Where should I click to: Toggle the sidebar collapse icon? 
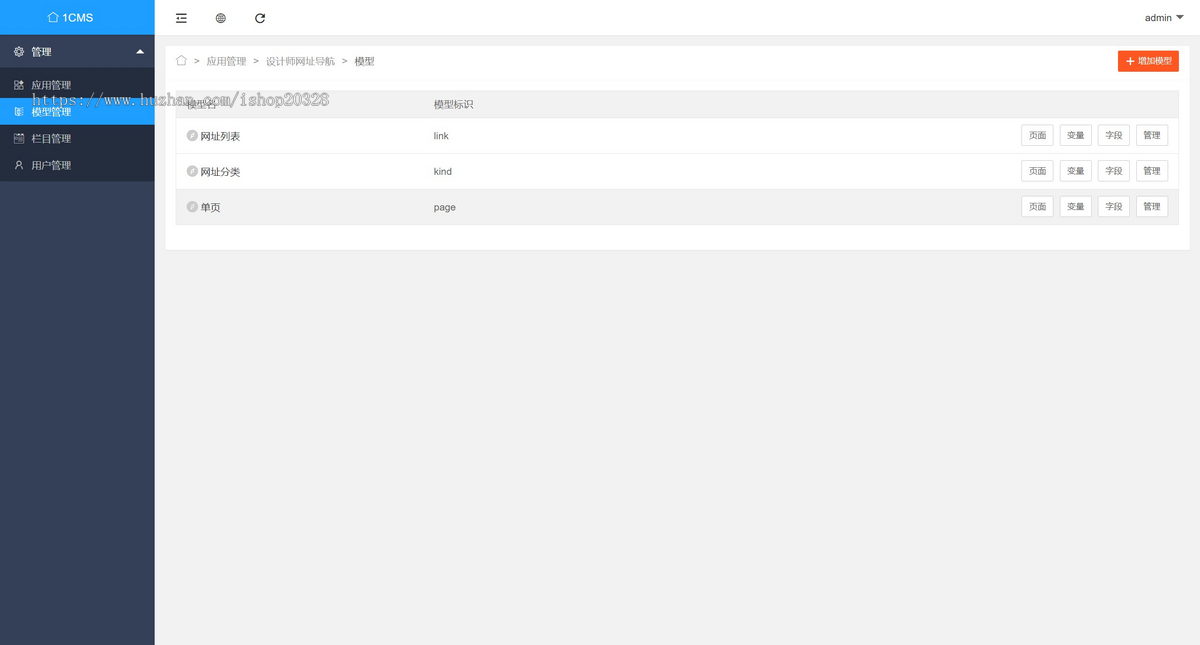point(181,18)
